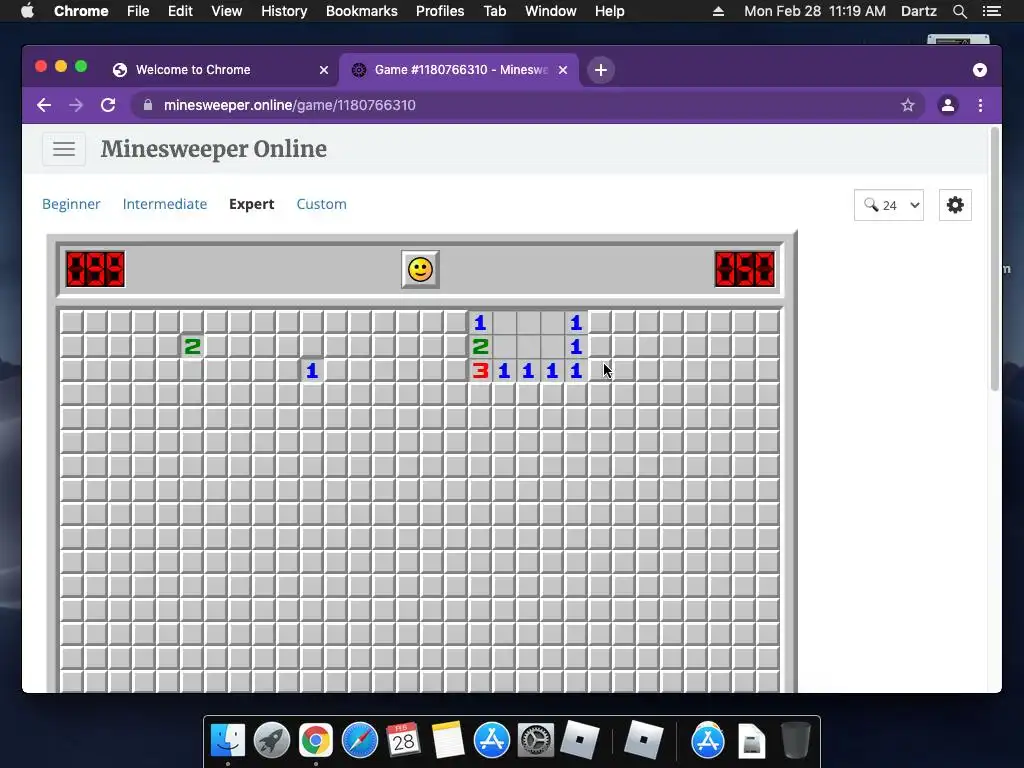Open the Chrome profile avatar icon
This screenshot has width=1024, height=768.
pos(948,105)
